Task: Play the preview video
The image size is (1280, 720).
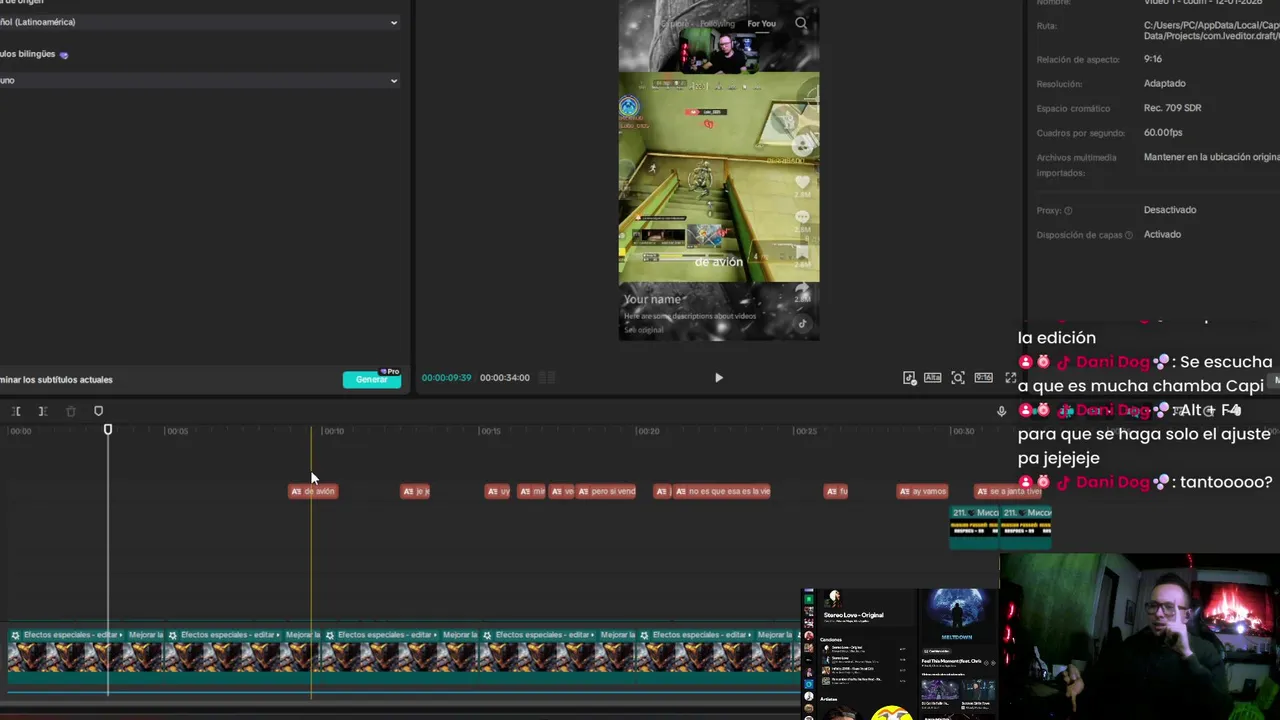Action: pos(718,378)
